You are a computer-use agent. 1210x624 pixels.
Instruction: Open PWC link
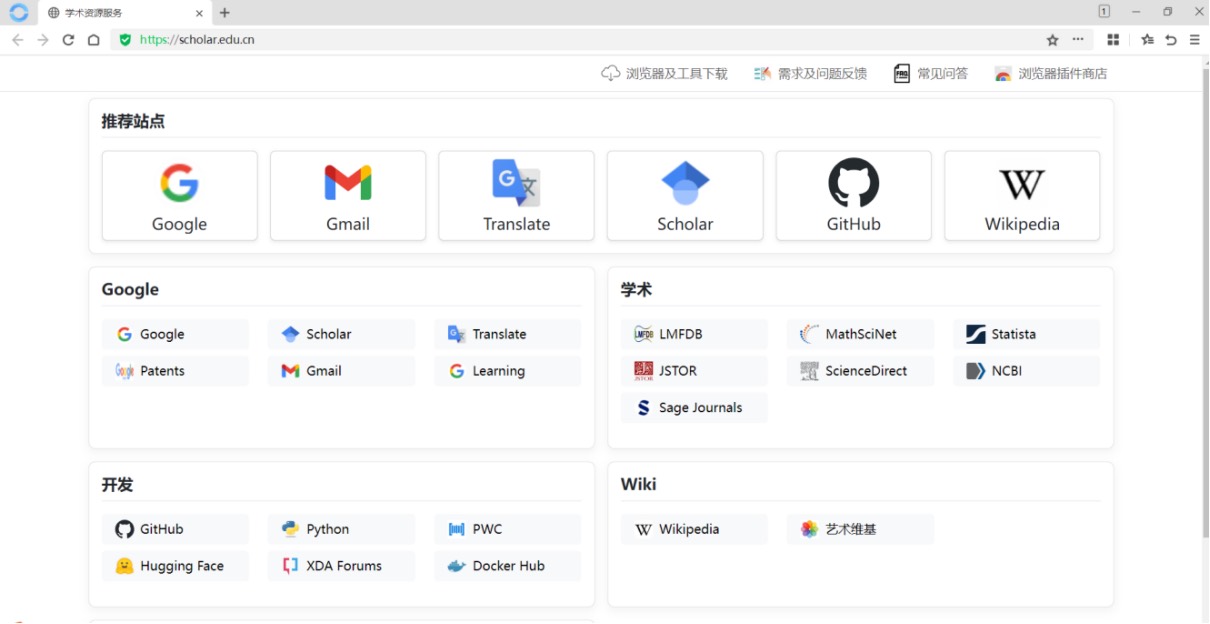point(508,529)
